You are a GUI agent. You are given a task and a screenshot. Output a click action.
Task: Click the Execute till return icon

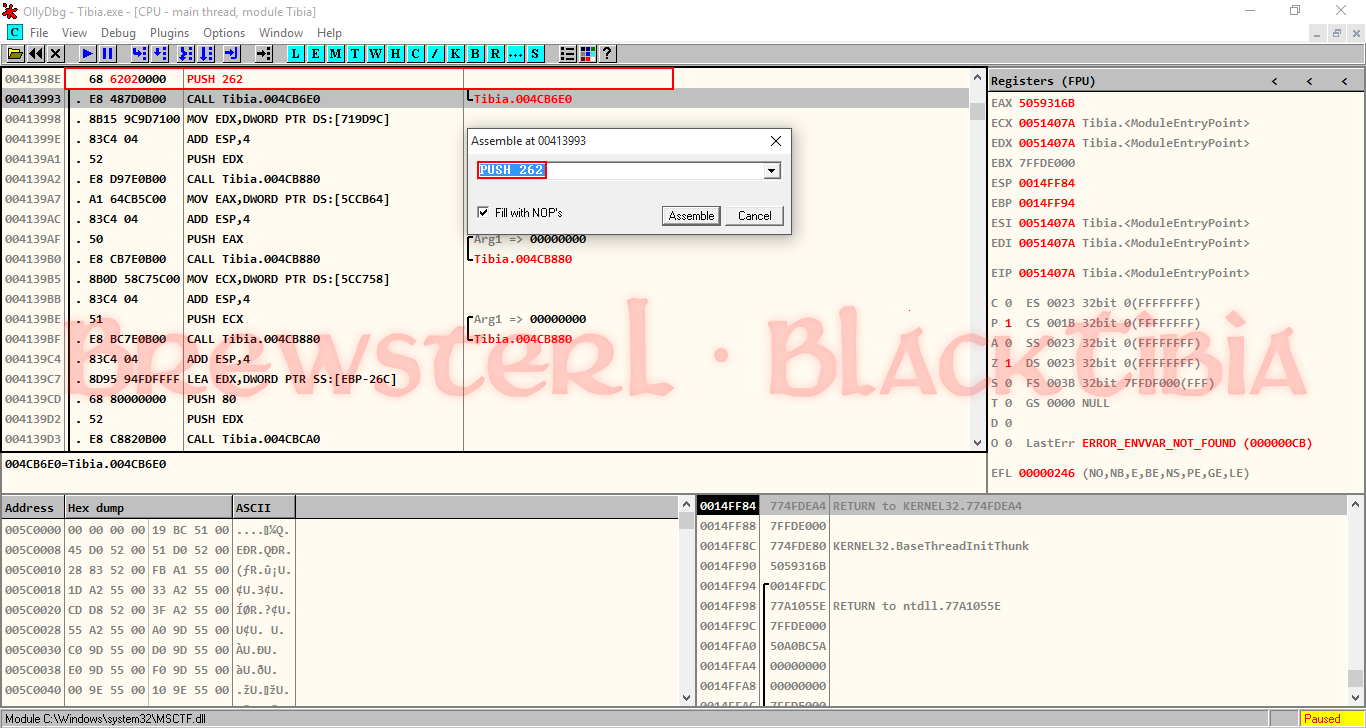click(232, 54)
